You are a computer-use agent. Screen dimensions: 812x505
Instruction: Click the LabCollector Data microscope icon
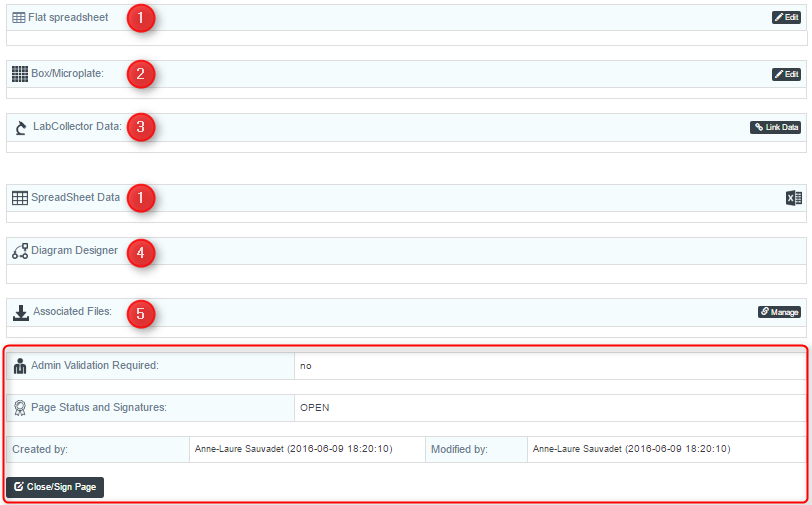click(21, 127)
